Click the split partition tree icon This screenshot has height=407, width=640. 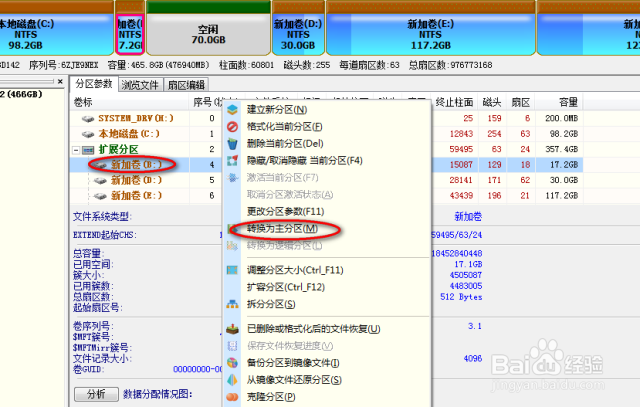point(232,304)
